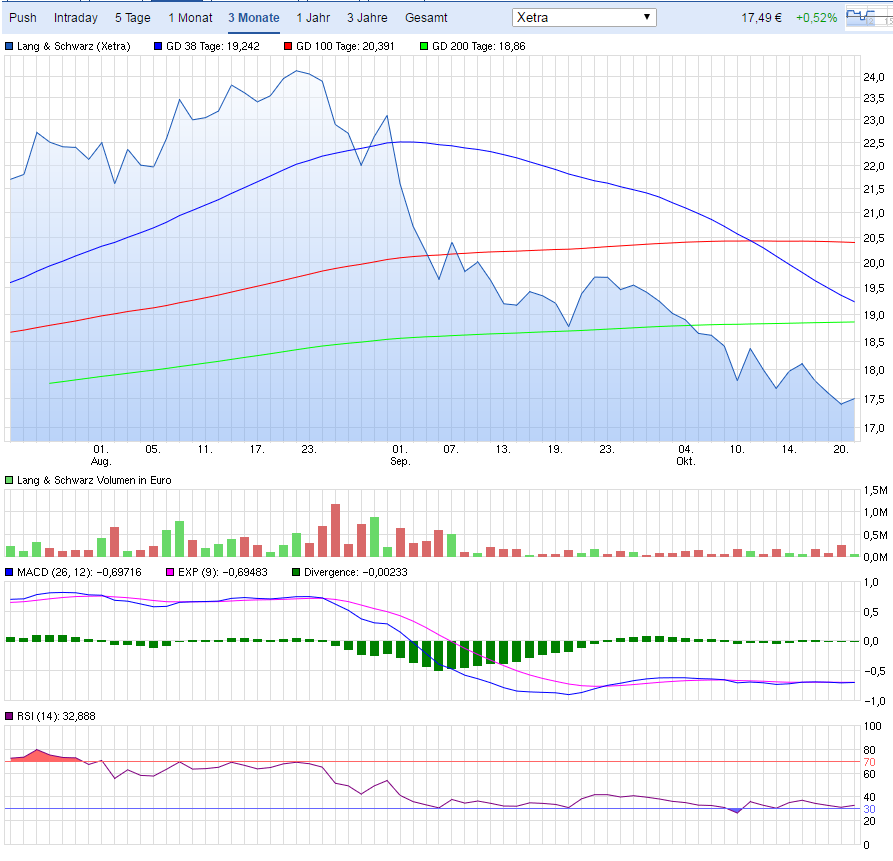Image resolution: width=893 pixels, height=861 pixels.
Task: Click the 'Divergence: -0,00233' label
Action: pos(355,572)
